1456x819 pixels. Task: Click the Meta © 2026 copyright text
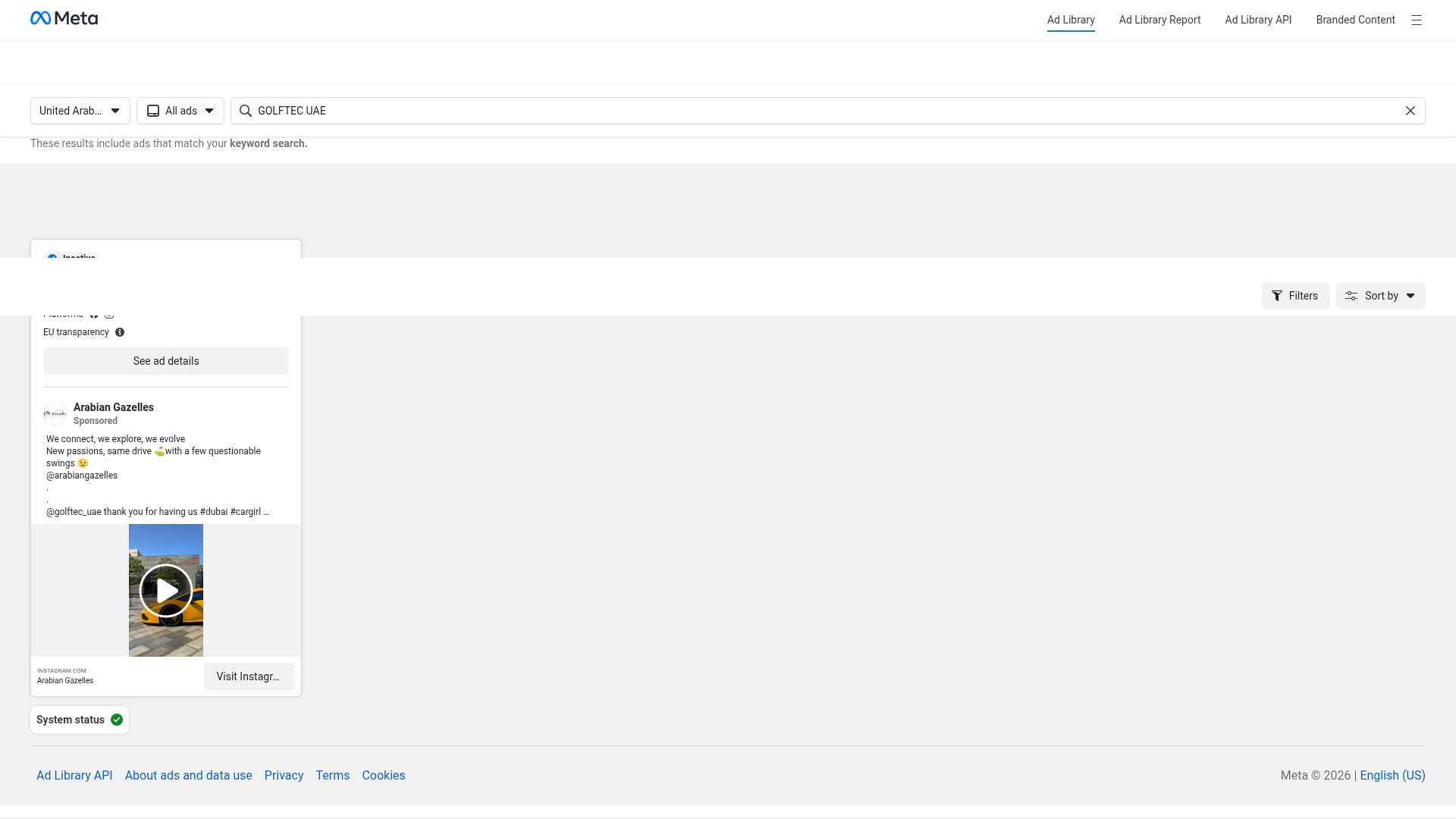point(1316,775)
